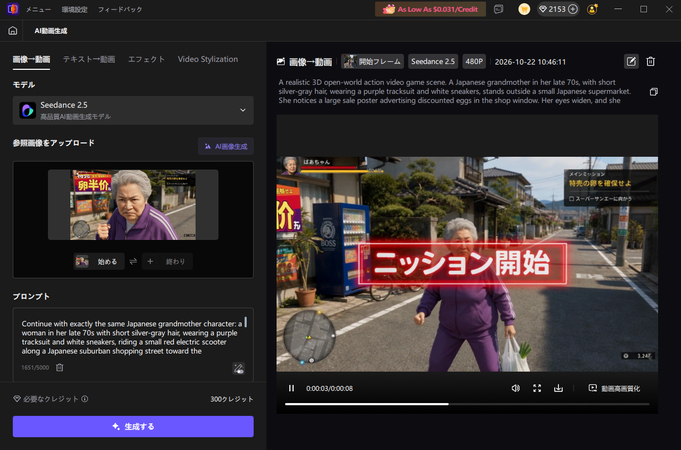Open 環境設定 settings menu
The width and height of the screenshot is (681, 450).
74,9
